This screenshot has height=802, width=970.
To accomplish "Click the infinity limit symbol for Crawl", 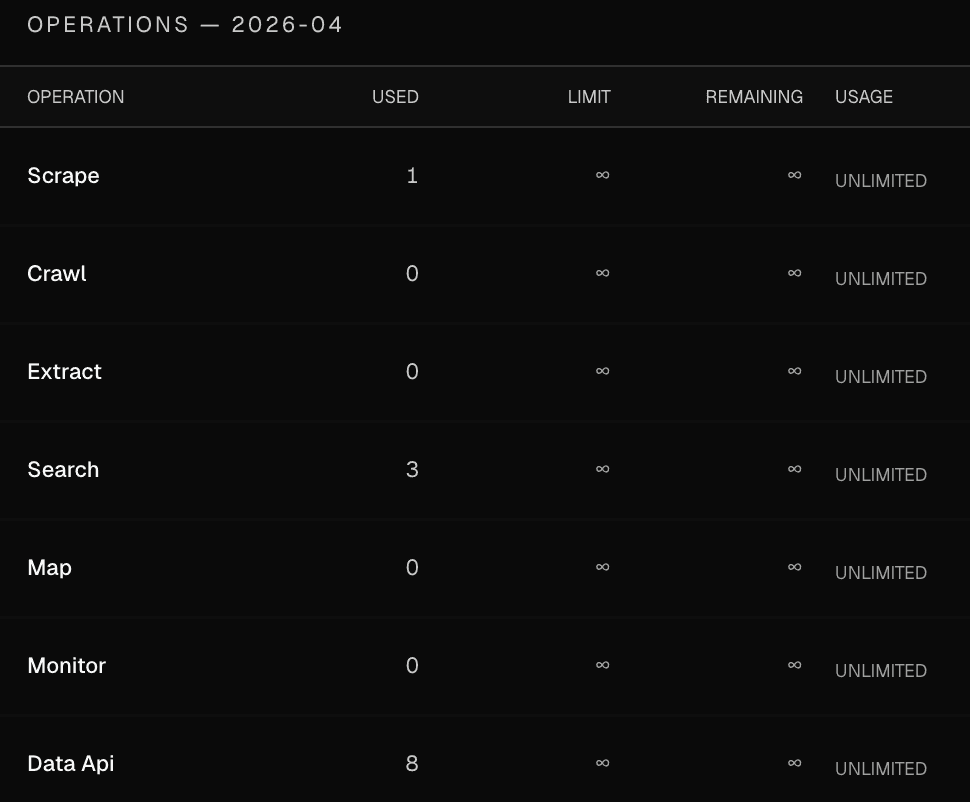I will pyautogui.click(x=603, y=273).
